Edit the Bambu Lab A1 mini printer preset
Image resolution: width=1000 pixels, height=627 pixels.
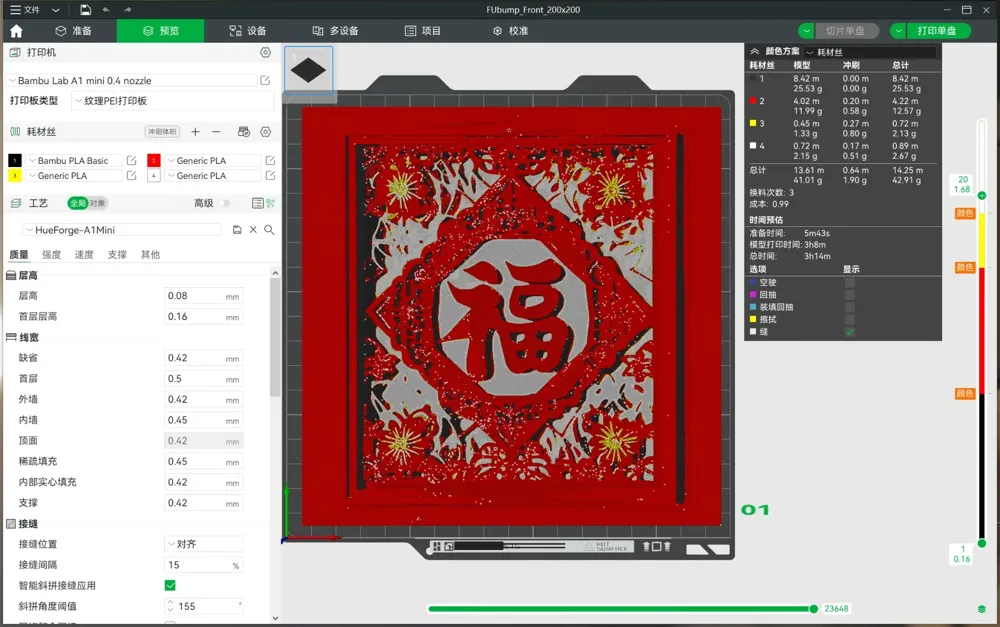click(x=265, y=80)
